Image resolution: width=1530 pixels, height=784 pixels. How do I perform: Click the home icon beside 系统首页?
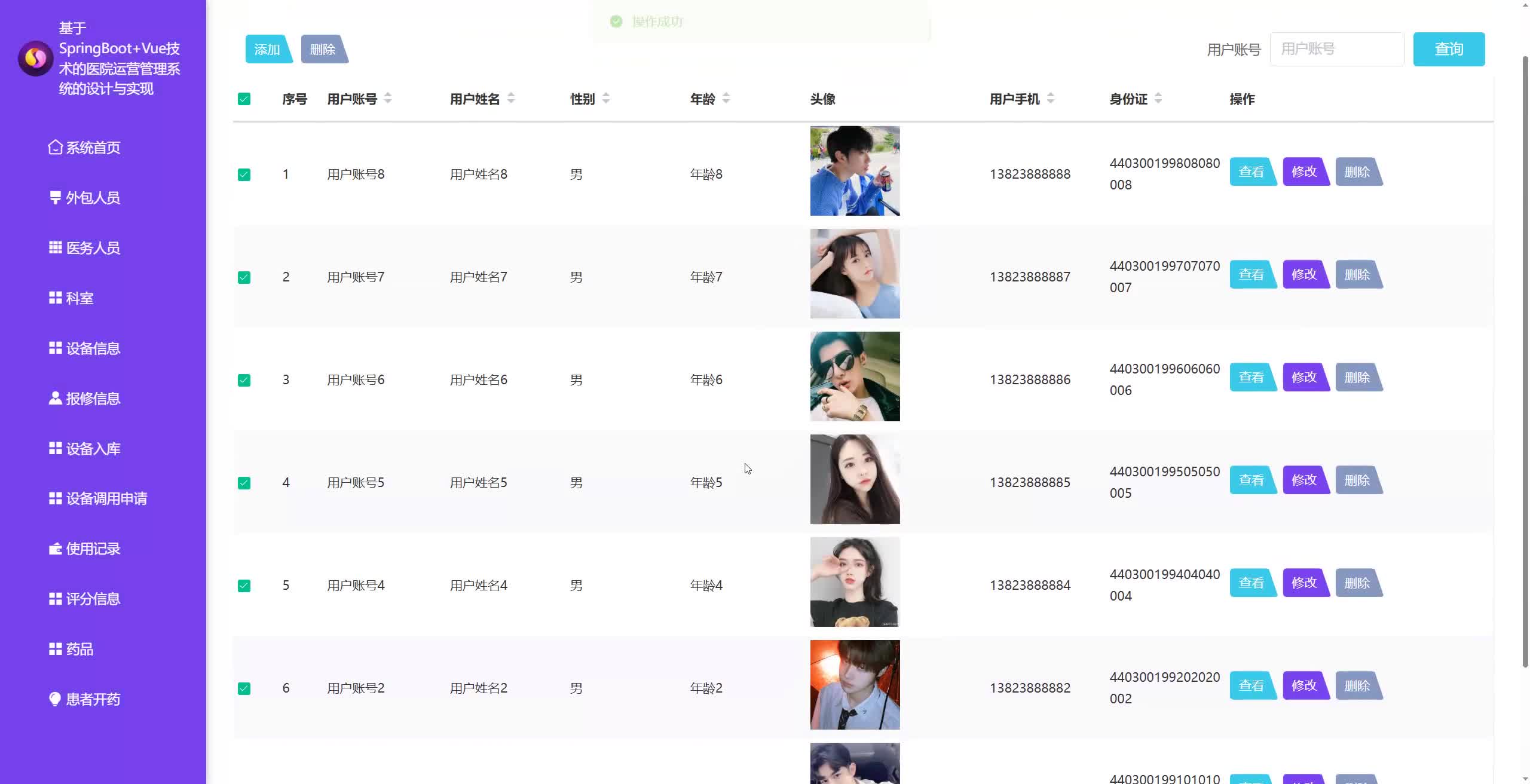tap(55, 147)
